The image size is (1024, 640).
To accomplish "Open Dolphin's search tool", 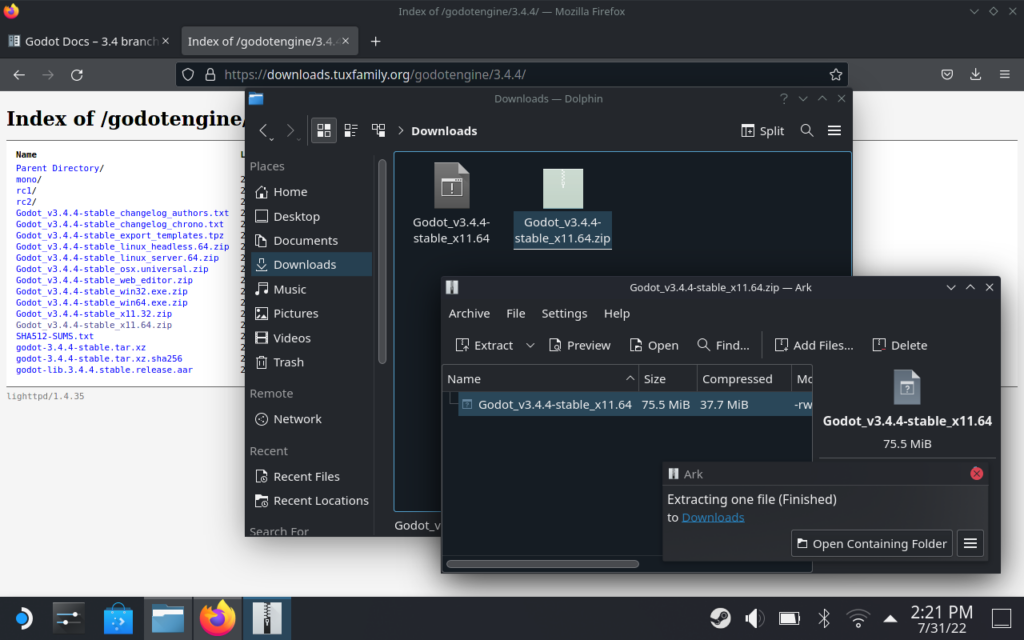I will coord(806,130).
